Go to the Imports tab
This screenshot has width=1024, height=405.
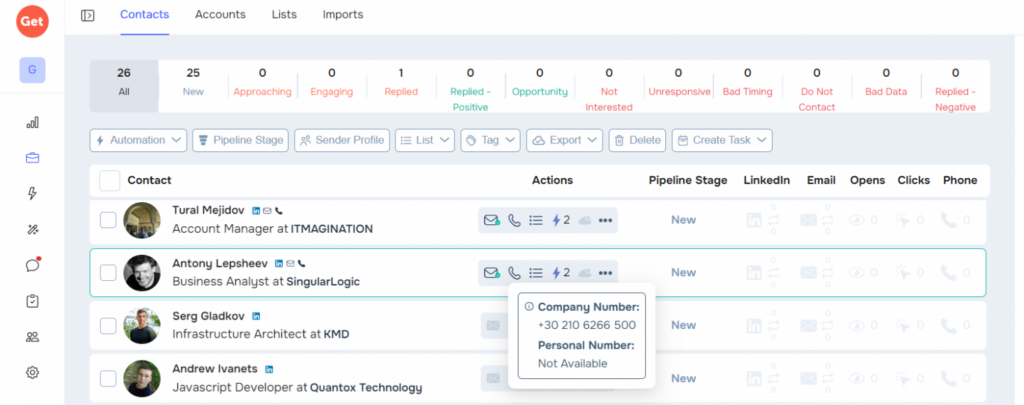coord(342,15)
